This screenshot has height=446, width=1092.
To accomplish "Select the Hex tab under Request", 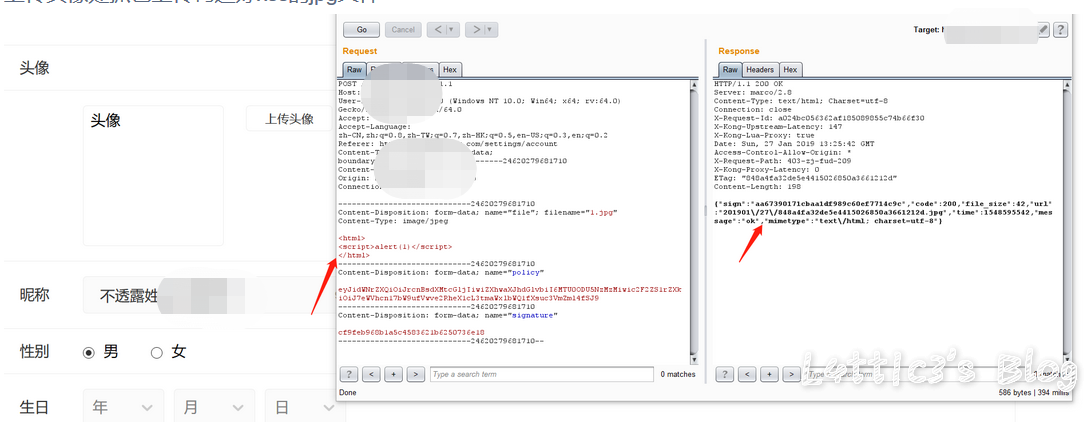I will pyautogui.click(x=450, y=70).
